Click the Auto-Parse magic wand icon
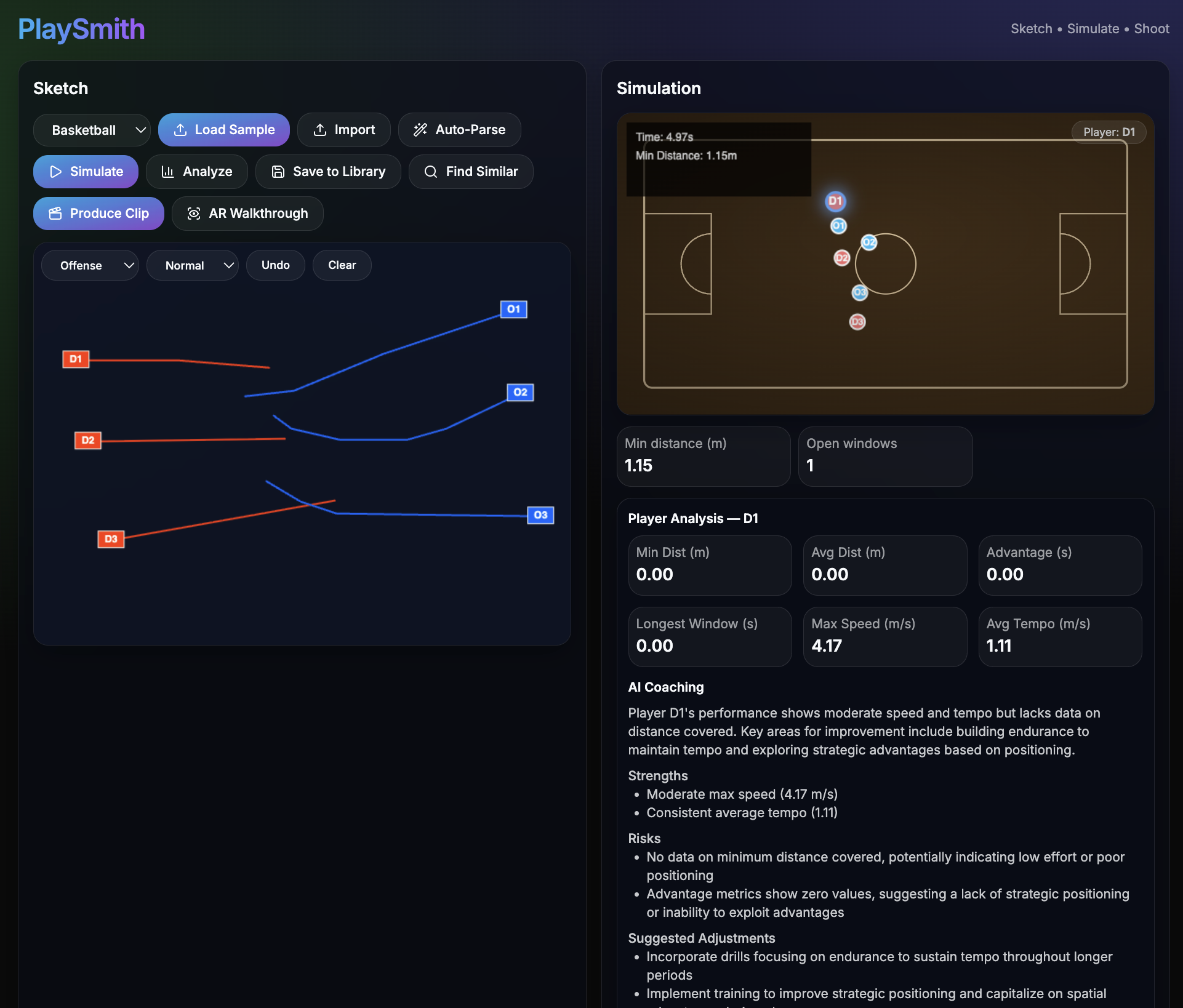The image size is (1183, 1008). coord(420,130)
